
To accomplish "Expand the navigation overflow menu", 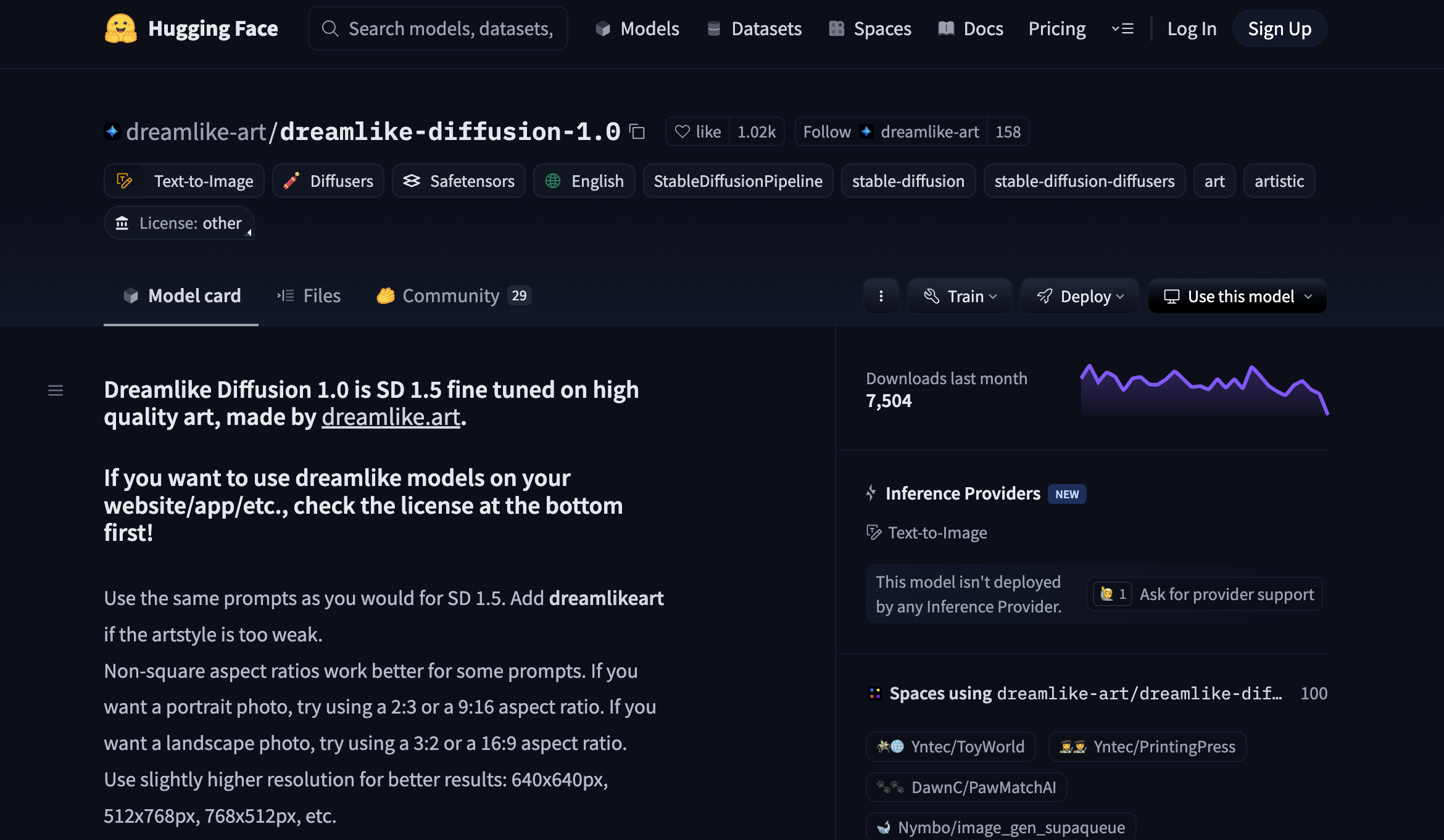I will [1122, 28].
